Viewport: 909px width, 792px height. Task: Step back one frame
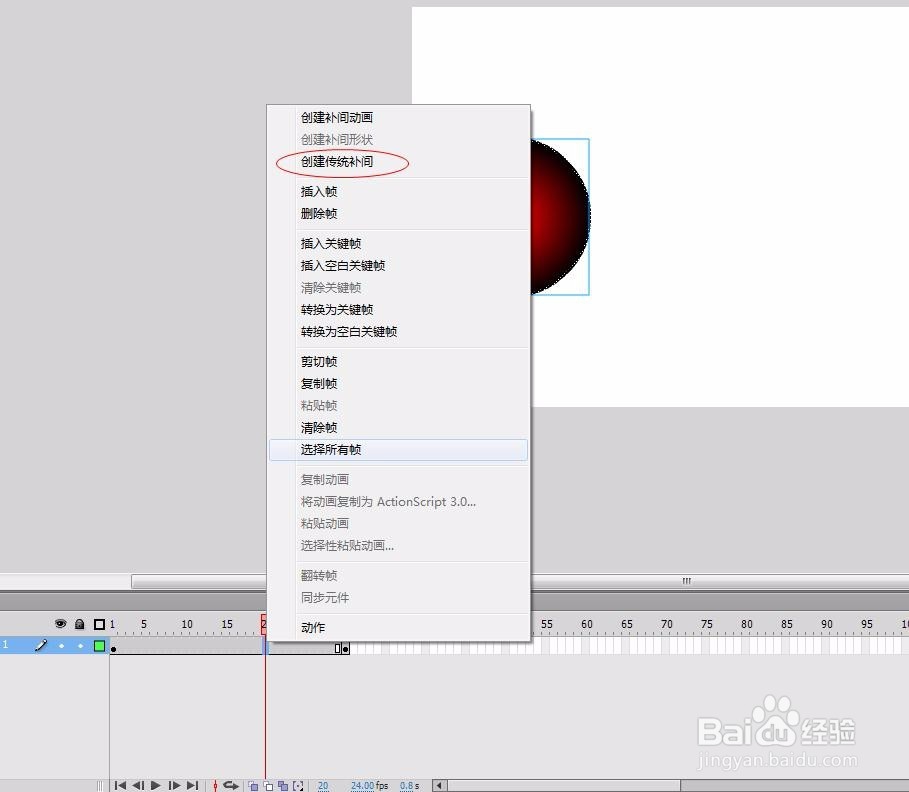(x=138, y=785)
